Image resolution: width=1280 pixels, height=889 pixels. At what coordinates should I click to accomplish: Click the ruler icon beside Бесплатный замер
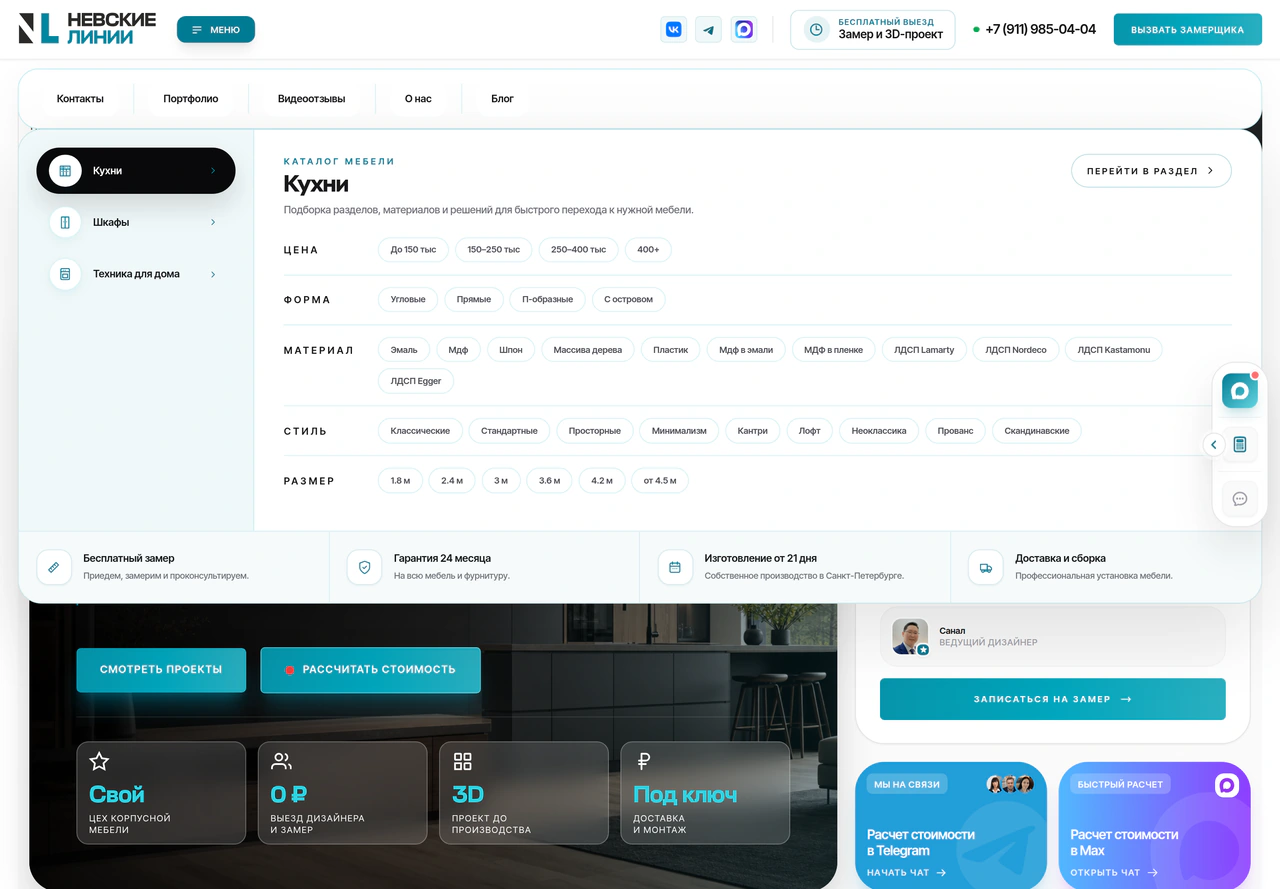pyautogui.click(x=54, y=567)
